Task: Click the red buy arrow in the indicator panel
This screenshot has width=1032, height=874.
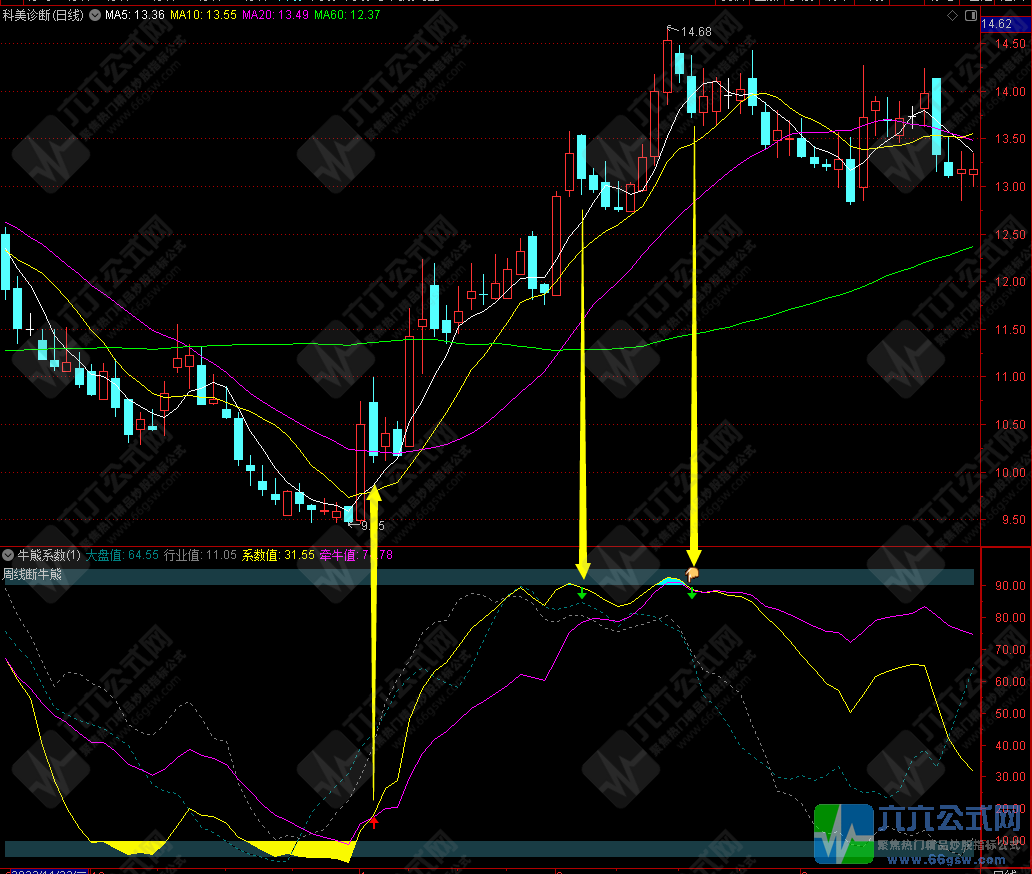Action: pos(374,822)
